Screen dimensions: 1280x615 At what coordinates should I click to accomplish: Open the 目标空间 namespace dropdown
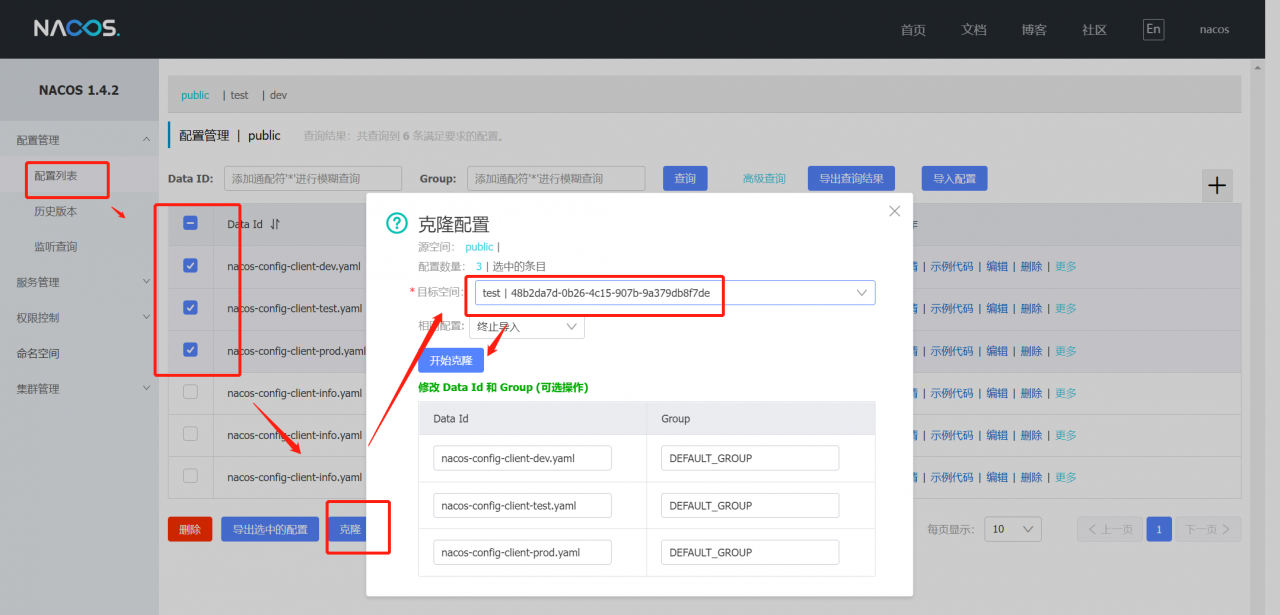coord(675,293)
